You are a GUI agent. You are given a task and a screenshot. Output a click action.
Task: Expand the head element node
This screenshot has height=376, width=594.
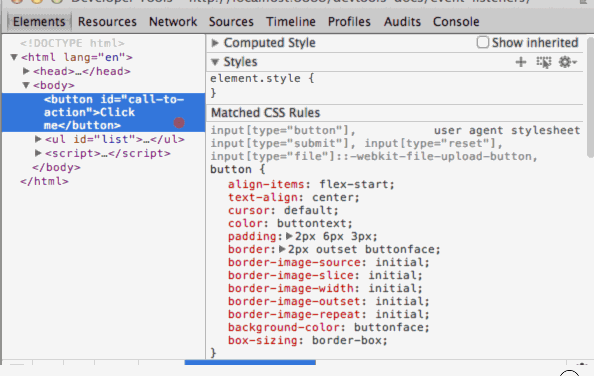26,71
